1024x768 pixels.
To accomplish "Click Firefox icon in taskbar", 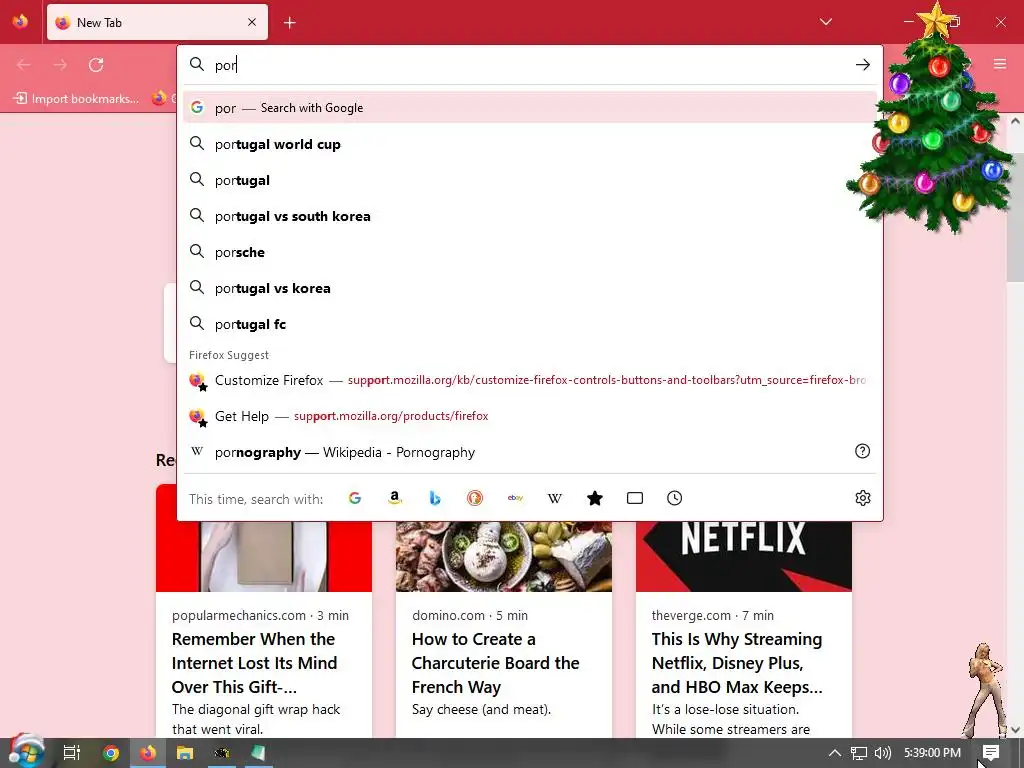I will tap(148, 753).
